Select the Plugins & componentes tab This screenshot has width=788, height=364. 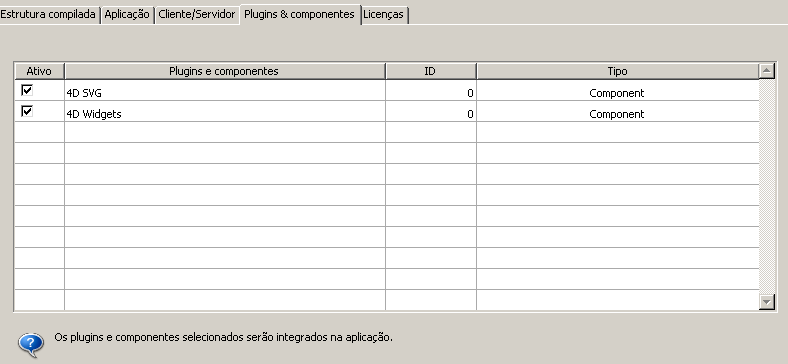[x=300, y=14]
